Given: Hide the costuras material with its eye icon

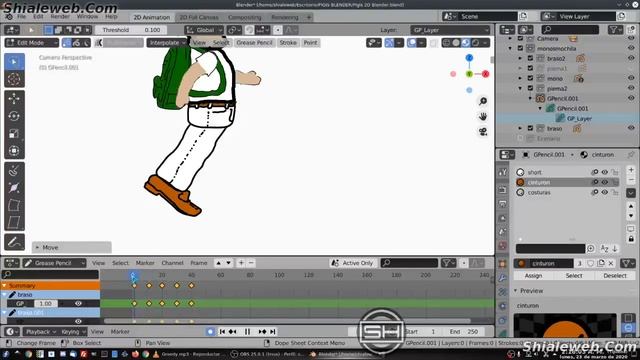Looking at the screenshot, I should 604,192.
